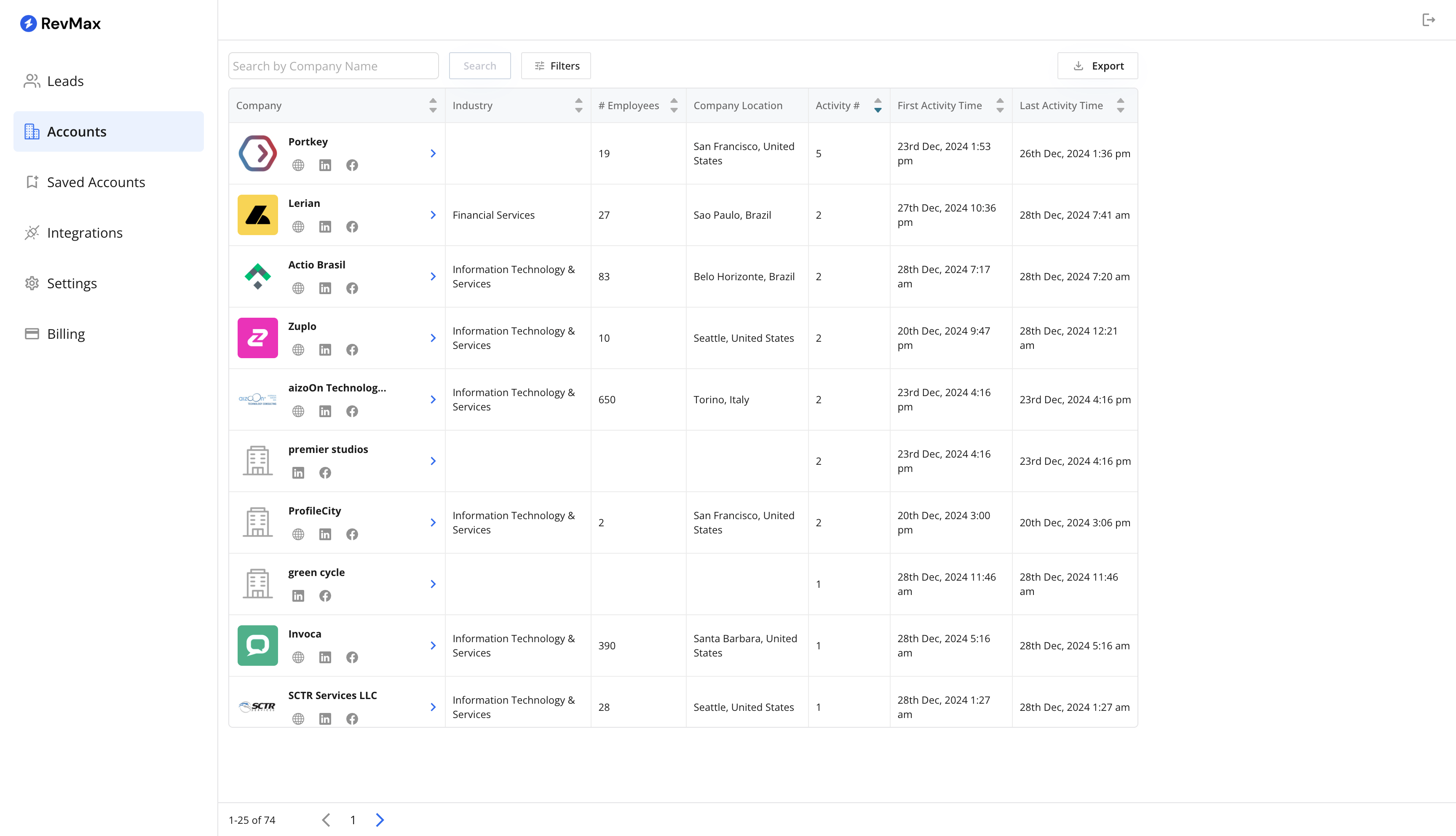The width and height of the screenshot is (1456, 836).
Task: Open Zuplo's Facebook icon
Action: (352, 350)
